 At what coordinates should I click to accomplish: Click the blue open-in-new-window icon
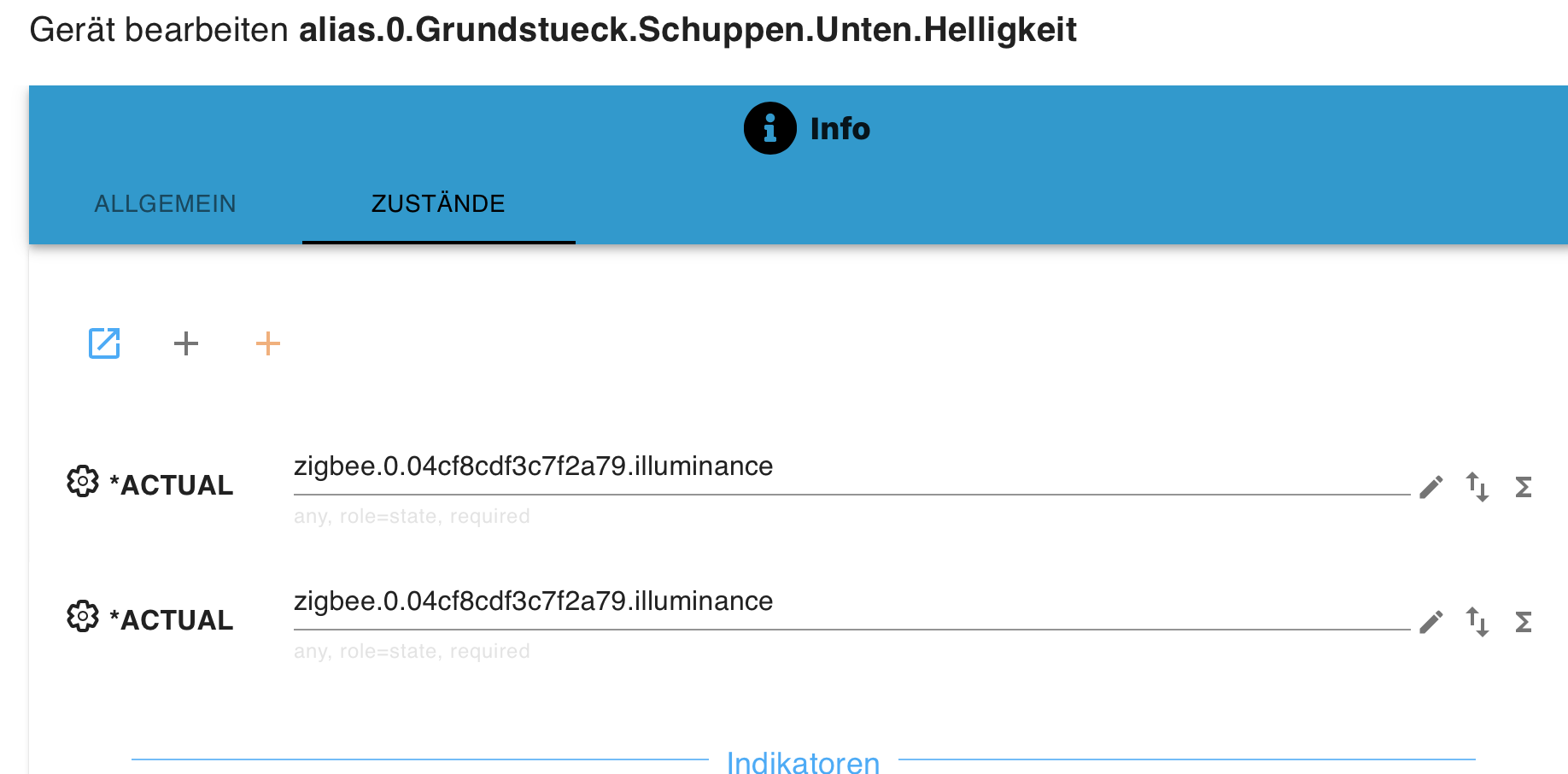104,343
